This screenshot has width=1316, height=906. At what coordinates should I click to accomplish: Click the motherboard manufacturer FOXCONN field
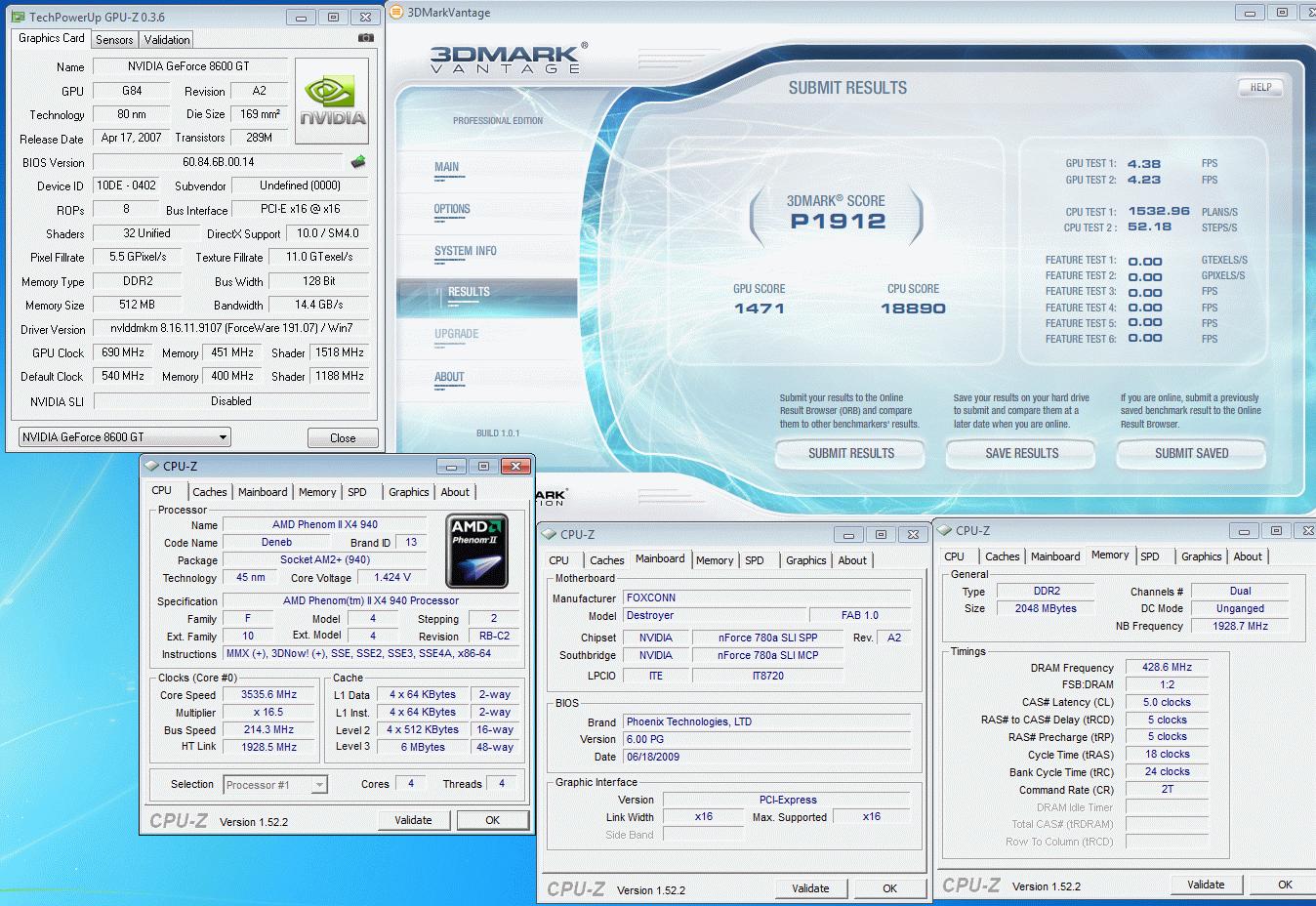[x=766, y=597]
